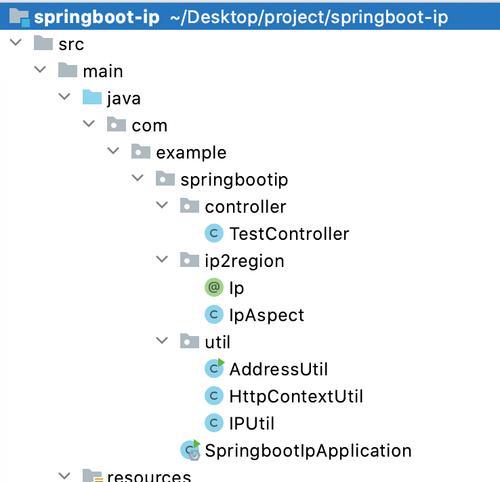The image size is (500, 482).
Task: Collapse the util package chevron
Action: click(162, 340)
